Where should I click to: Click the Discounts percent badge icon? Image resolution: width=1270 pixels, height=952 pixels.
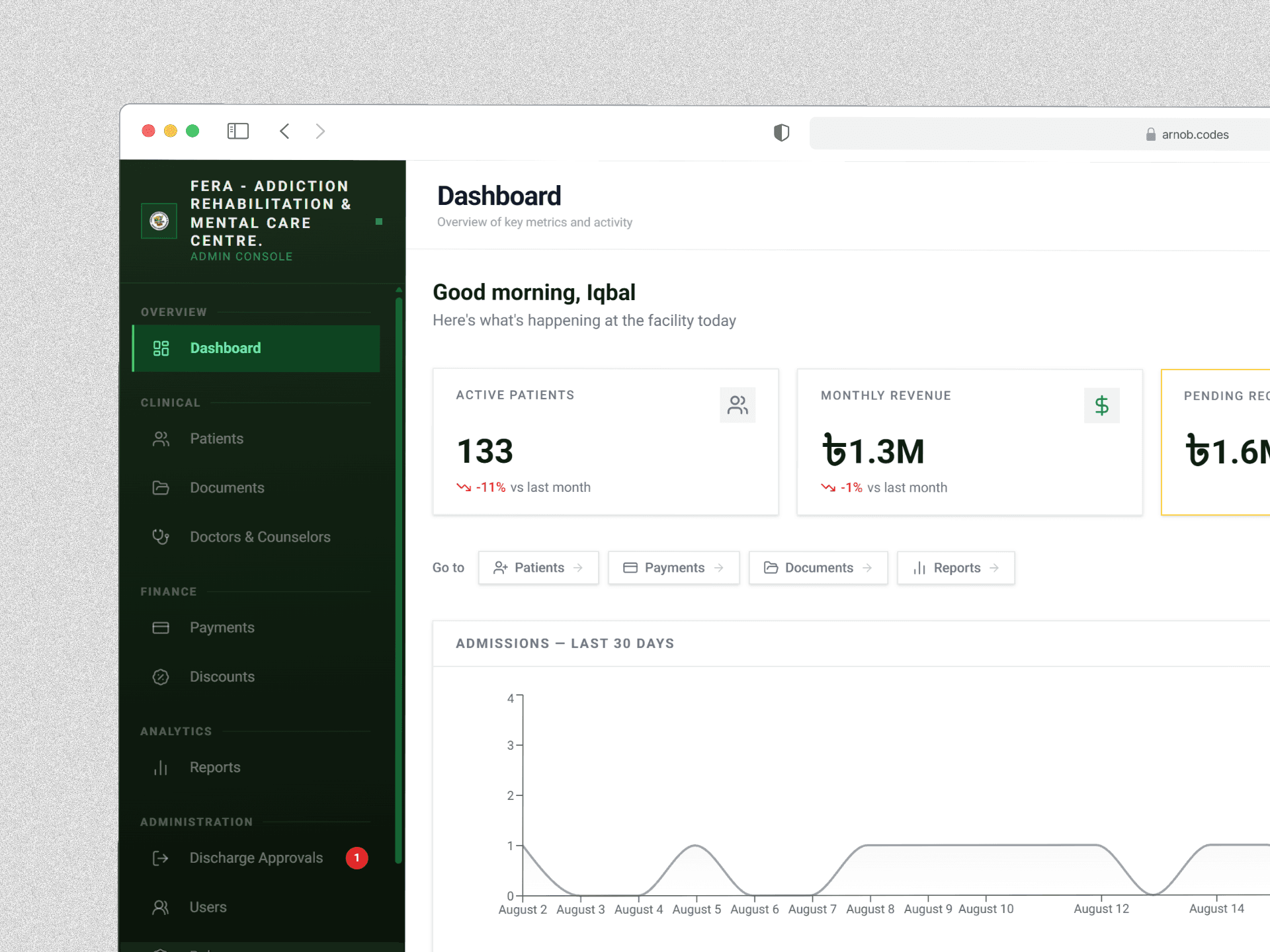point(161,677)
